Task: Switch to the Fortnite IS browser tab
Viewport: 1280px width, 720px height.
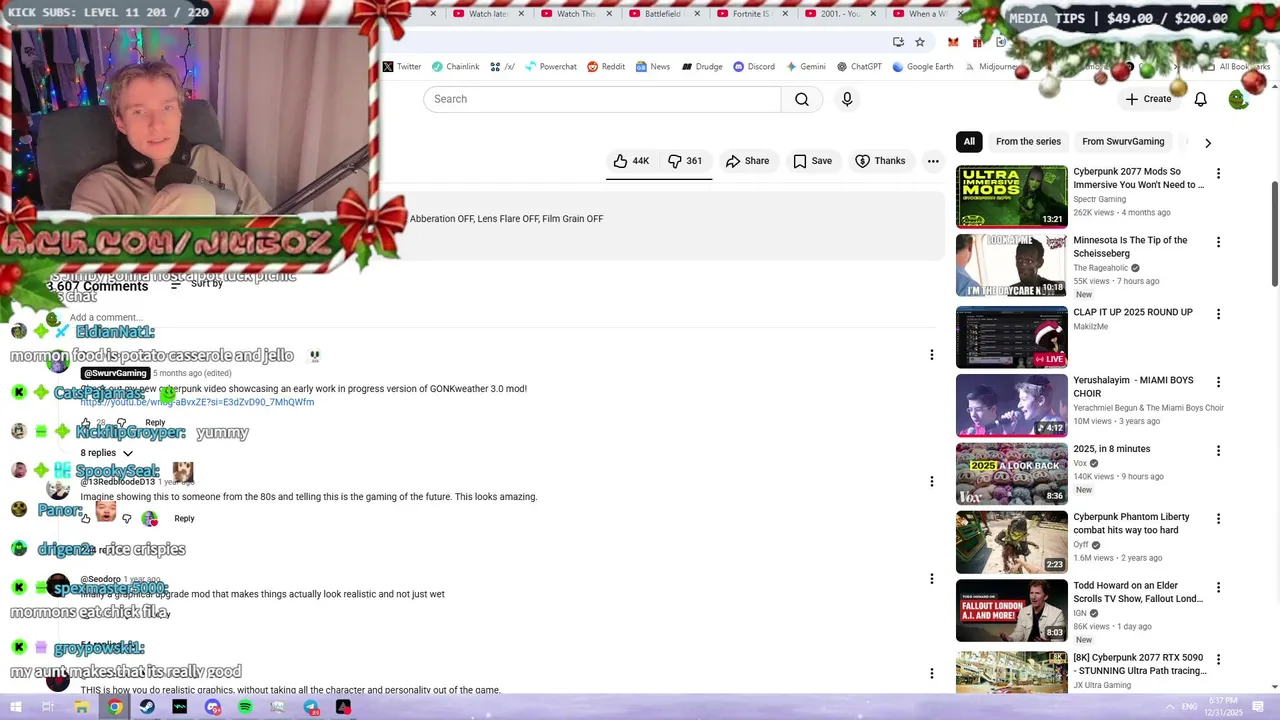Action: (752, 14)
